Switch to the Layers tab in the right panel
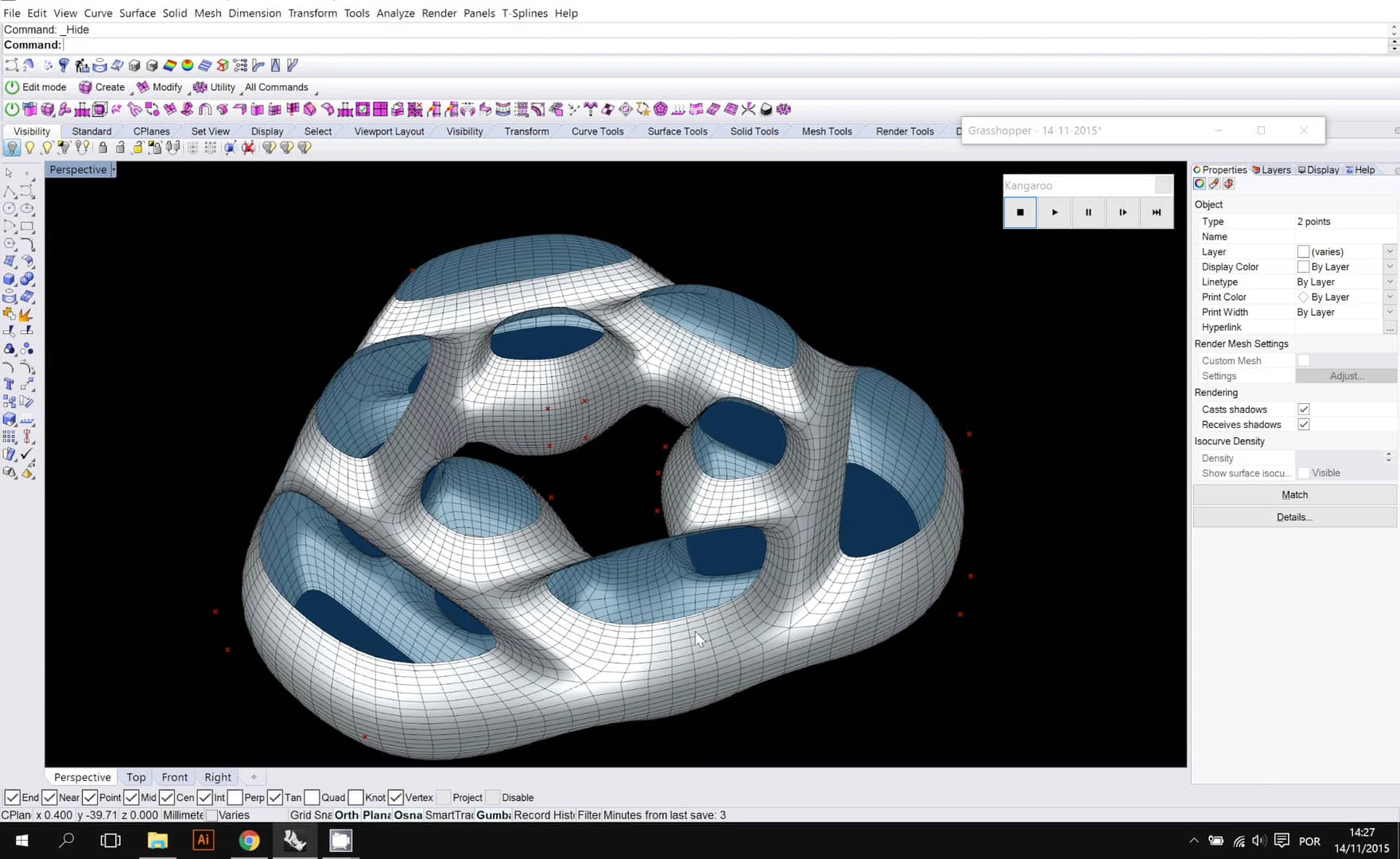The height and width of the screenshot is (859, 1400). [1272, 169]
